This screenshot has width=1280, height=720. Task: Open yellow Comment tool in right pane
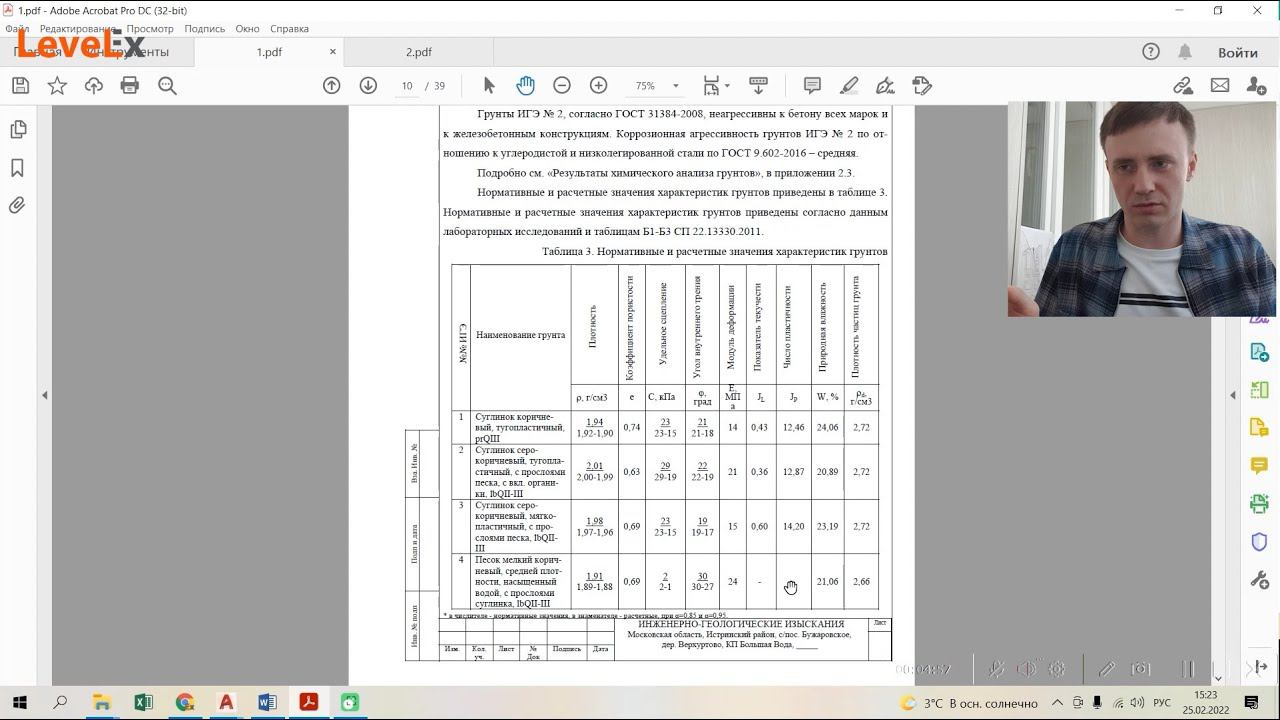point(1259,466)
